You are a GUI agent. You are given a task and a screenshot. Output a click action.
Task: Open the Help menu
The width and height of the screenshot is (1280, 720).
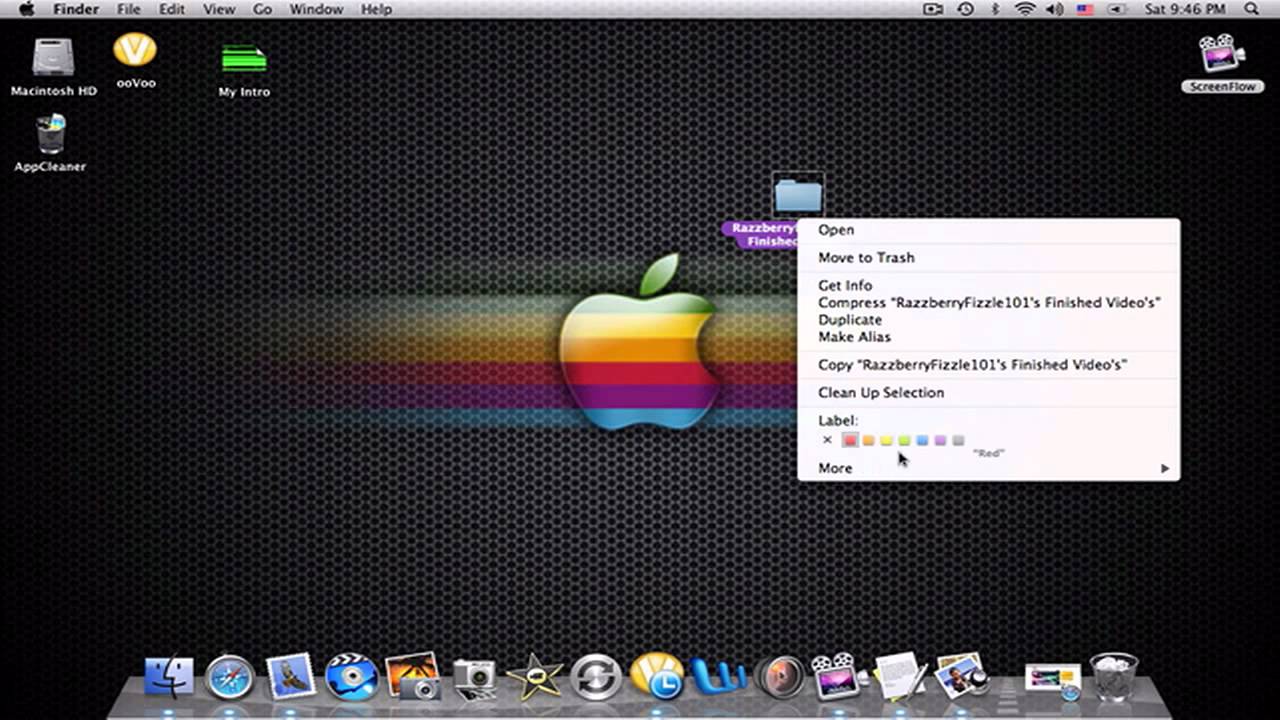click(376, 9)
